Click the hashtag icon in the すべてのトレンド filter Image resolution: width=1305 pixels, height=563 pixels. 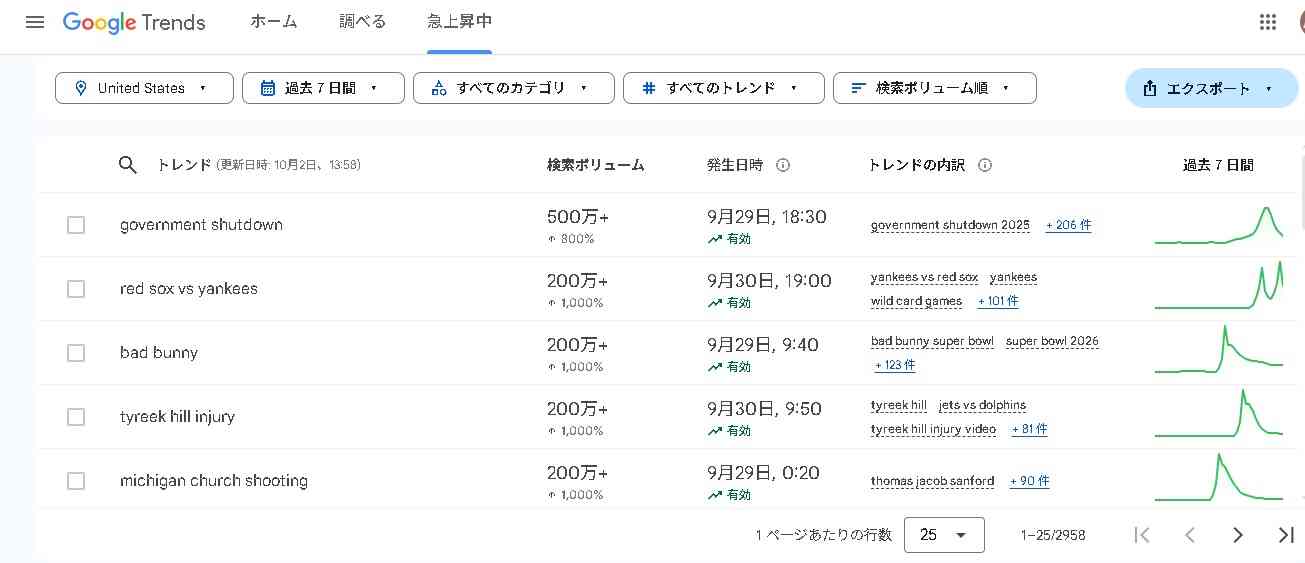pyautogui.click(x=649, y=88)
